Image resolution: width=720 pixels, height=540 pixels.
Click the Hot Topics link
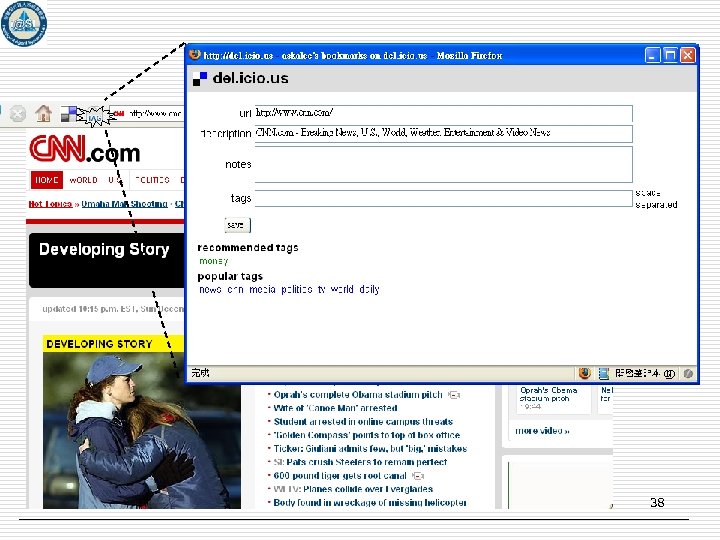[x=51, y=204]
